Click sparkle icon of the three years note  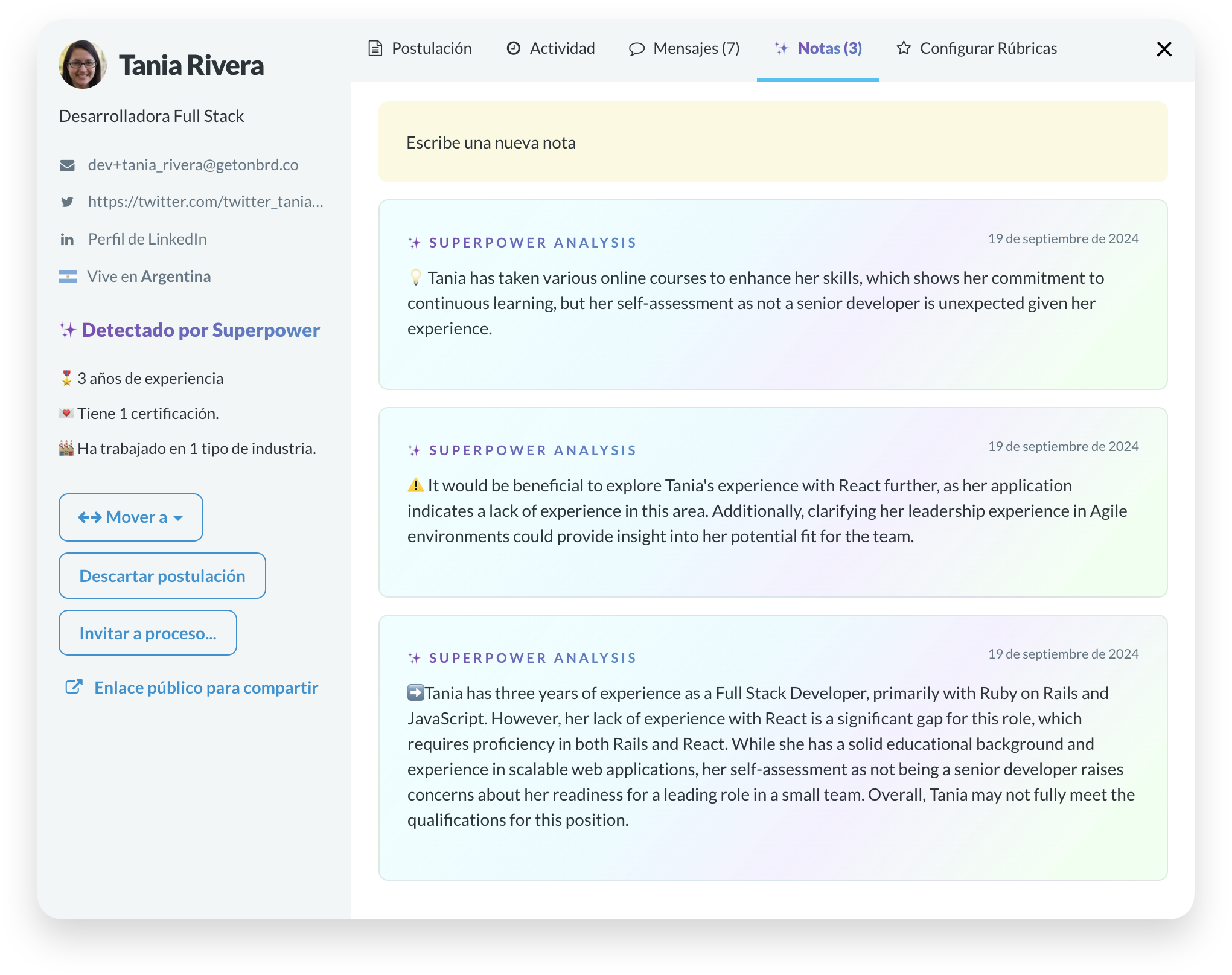coord(415,658)
